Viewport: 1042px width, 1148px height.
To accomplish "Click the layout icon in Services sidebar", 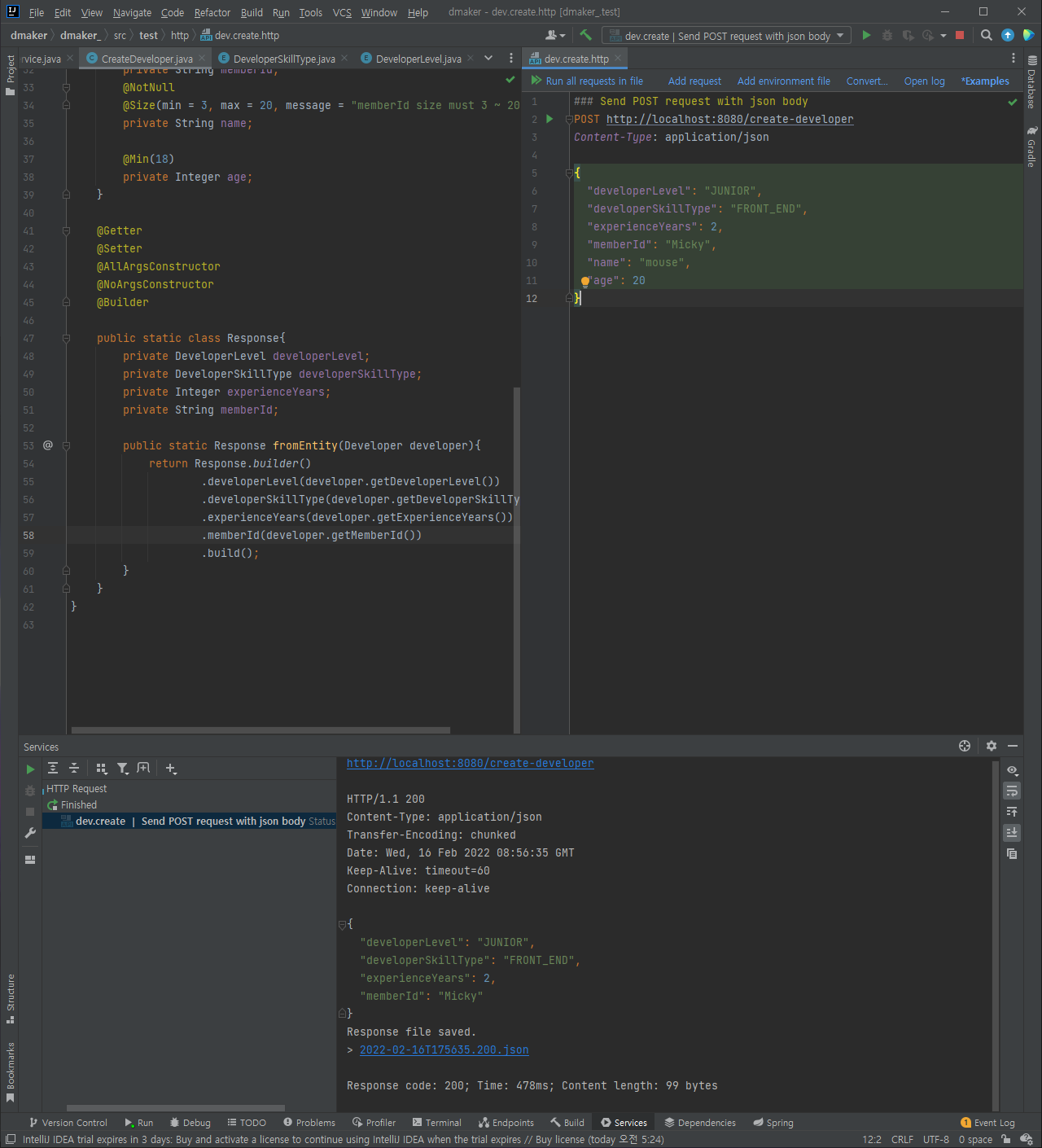I will click(x=30, y=859).
